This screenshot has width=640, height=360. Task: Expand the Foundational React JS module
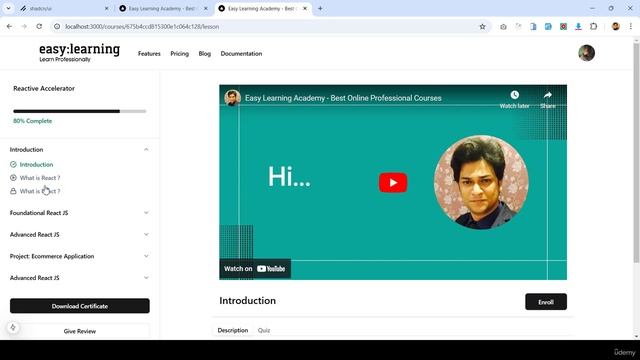tap(79, 213)
